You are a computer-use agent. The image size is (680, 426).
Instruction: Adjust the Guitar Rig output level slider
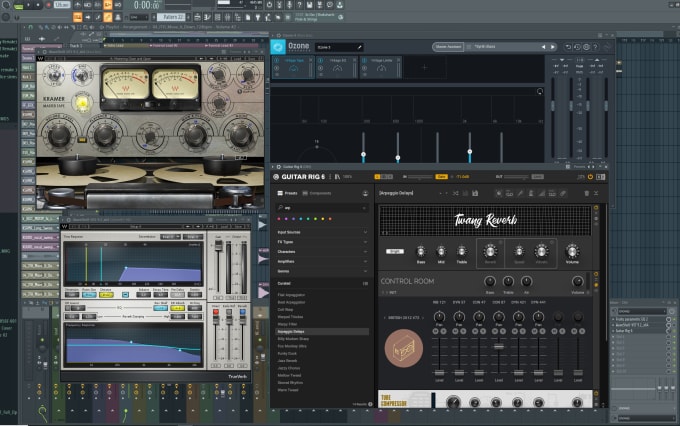(517, 177)
